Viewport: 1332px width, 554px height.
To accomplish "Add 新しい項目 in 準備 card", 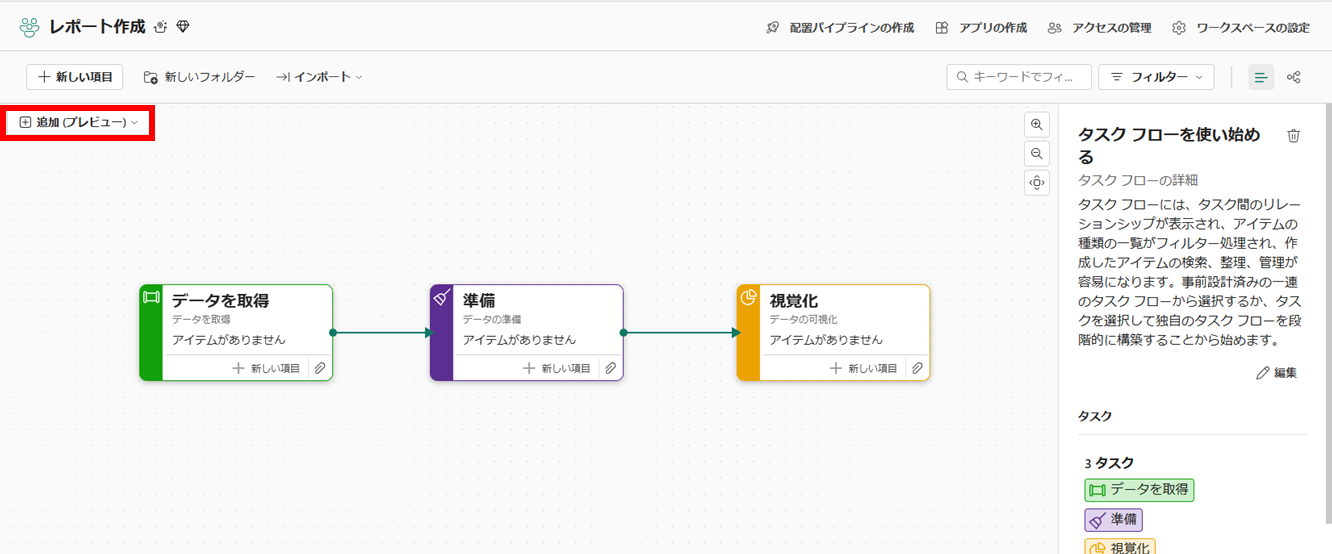I will coord(557,368).
